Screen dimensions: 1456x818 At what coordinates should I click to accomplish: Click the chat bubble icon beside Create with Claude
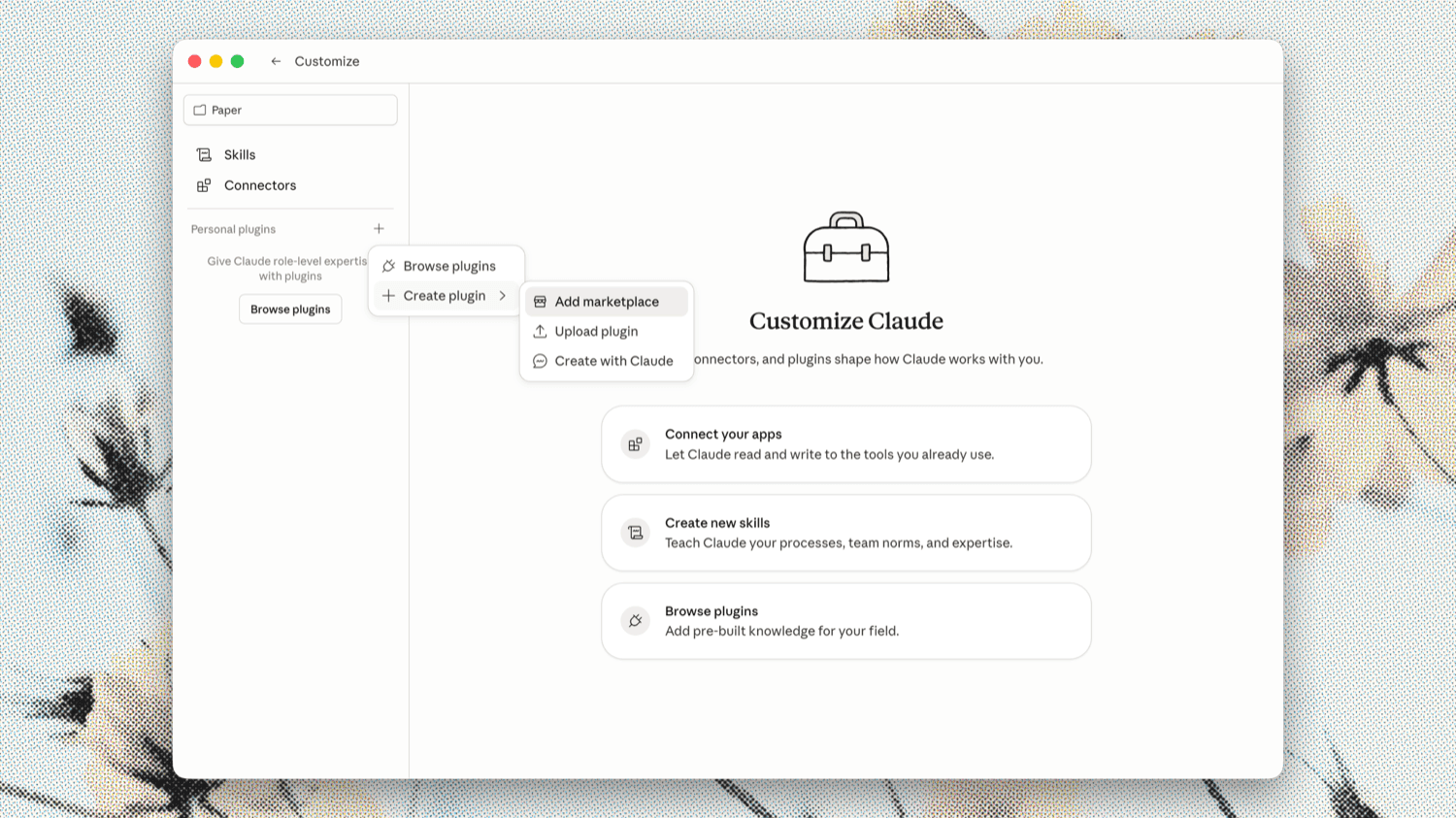[x=540, y=361]
